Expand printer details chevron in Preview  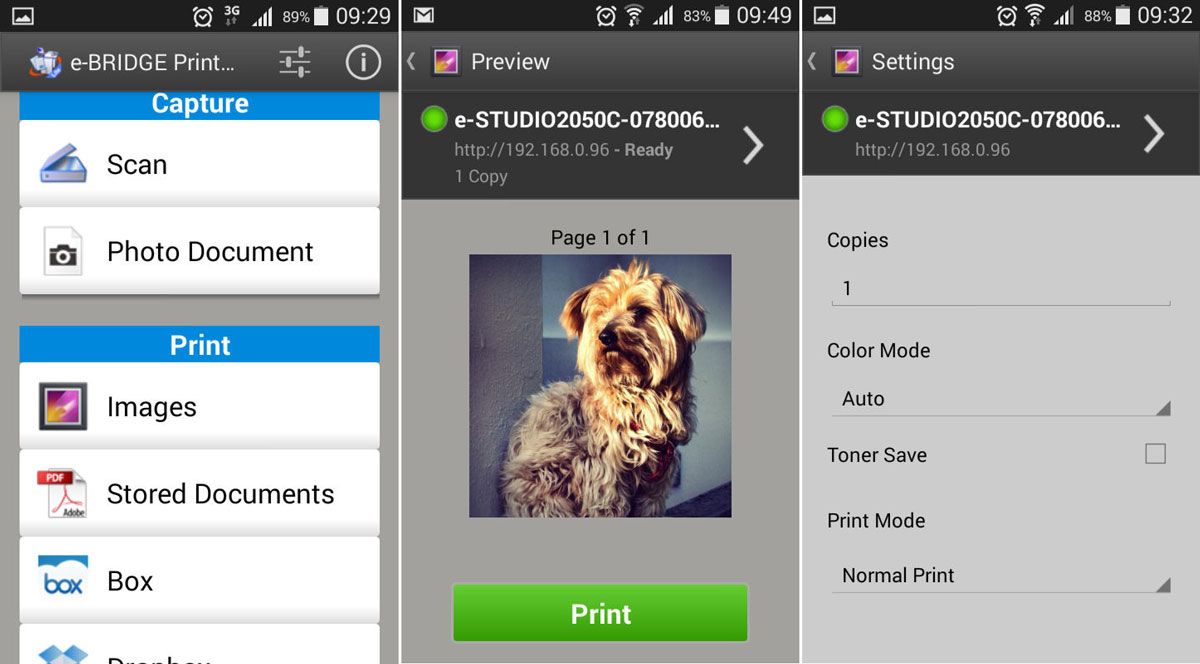753,146
